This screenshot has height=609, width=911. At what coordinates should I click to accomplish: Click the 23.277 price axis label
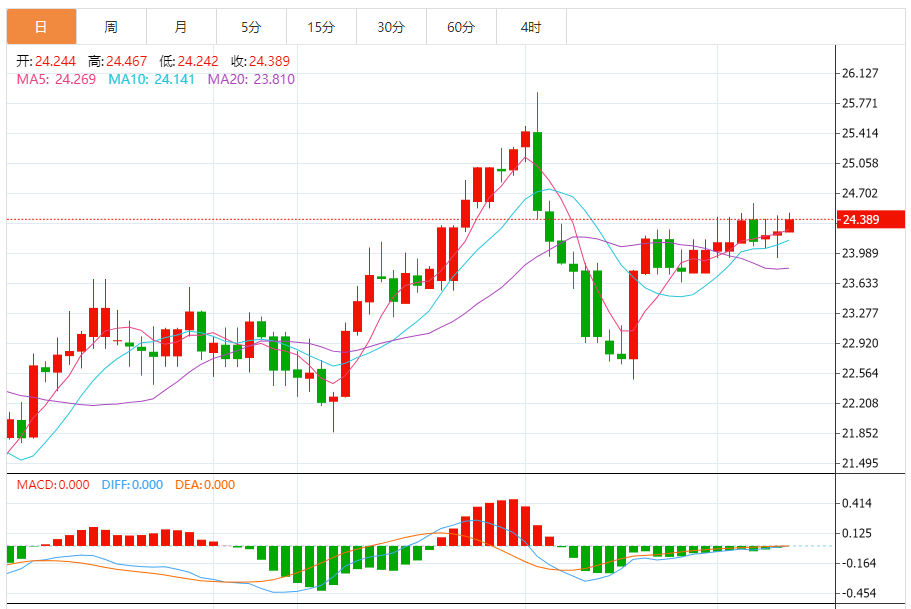860,313
